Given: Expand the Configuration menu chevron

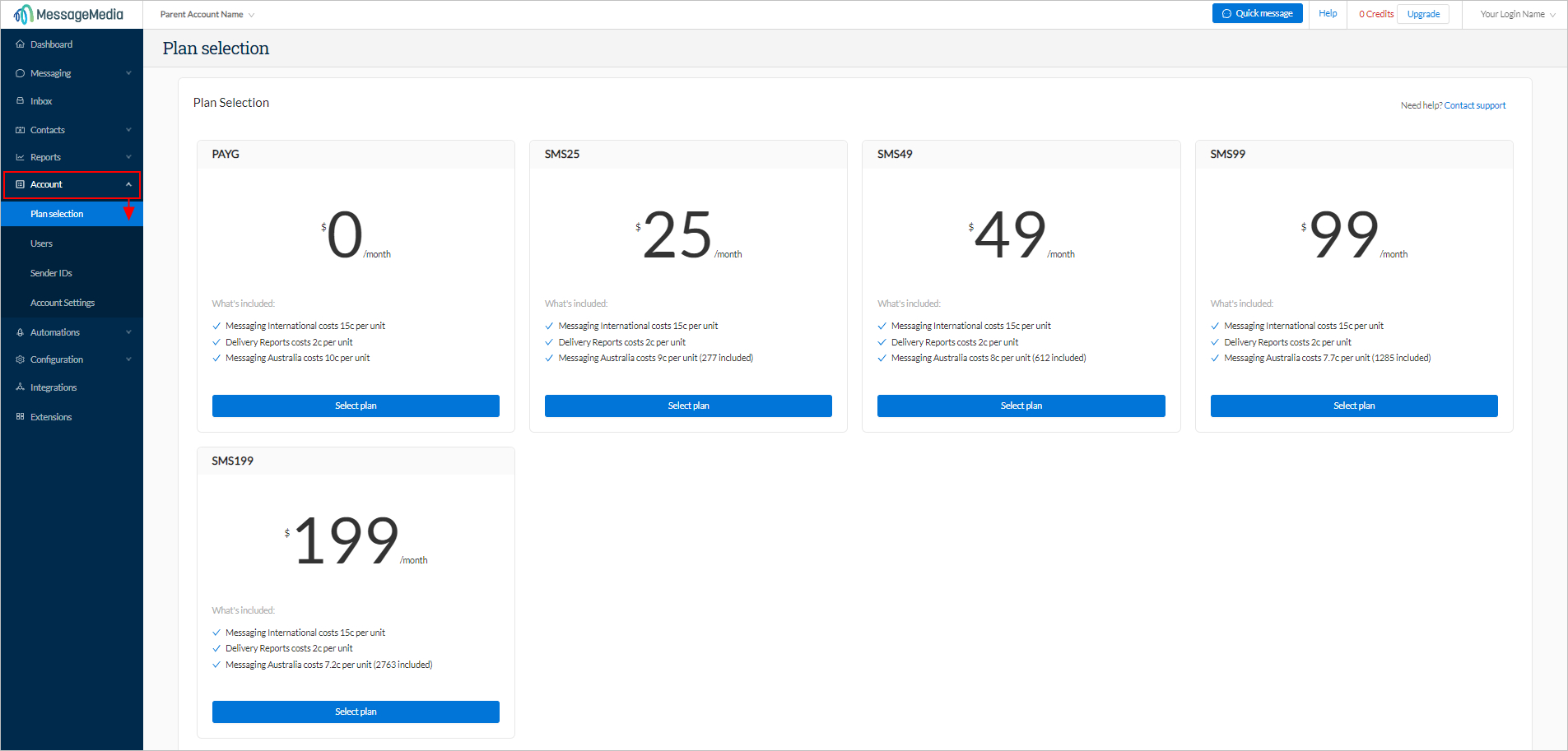Looking at the screenshot, I should tap(128, 359).
